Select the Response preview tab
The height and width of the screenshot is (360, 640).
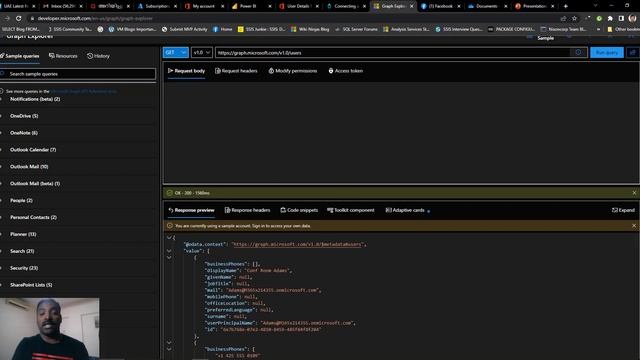[x=191, y=210]
